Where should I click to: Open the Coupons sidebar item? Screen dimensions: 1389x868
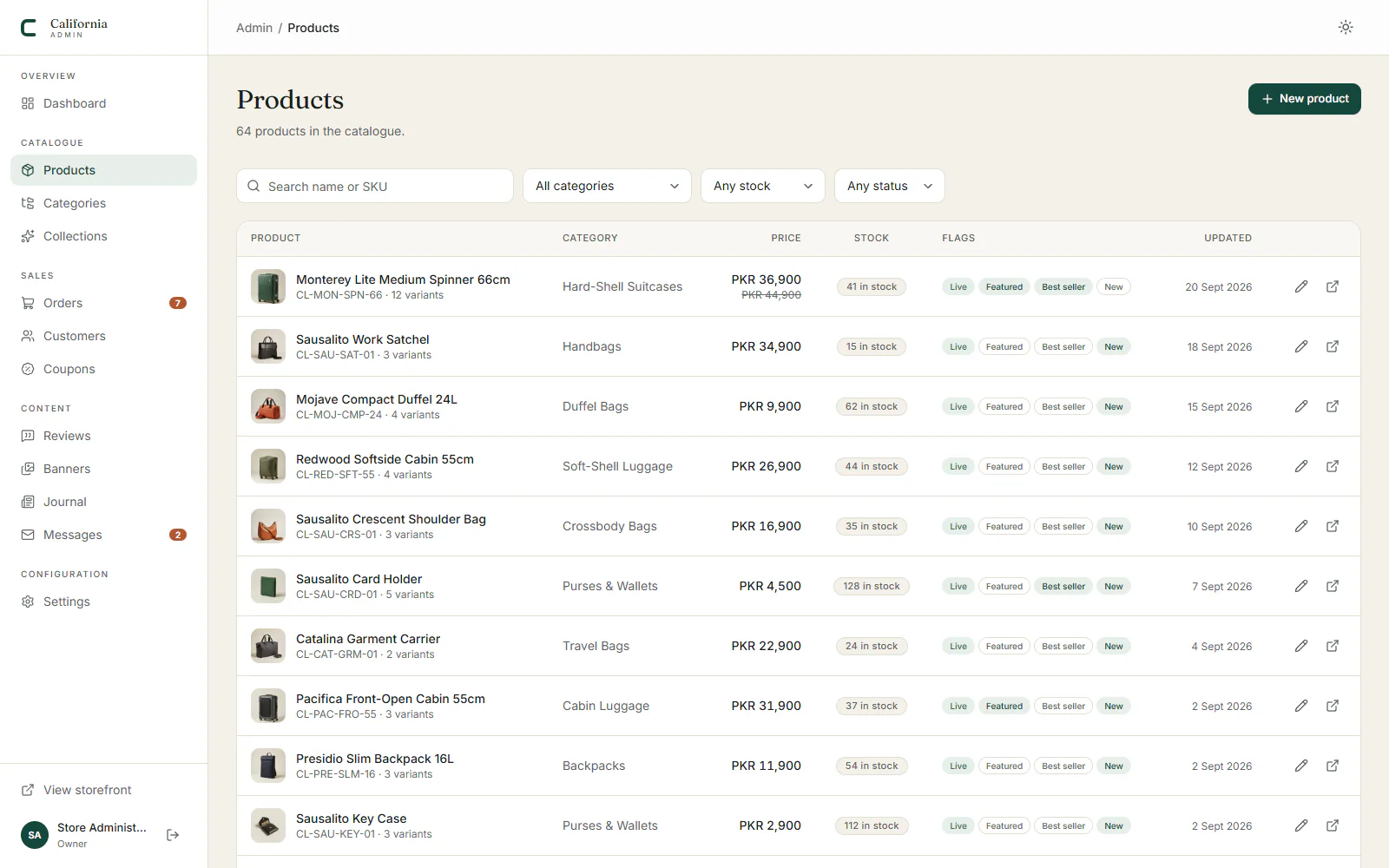[x=104, y=369]
